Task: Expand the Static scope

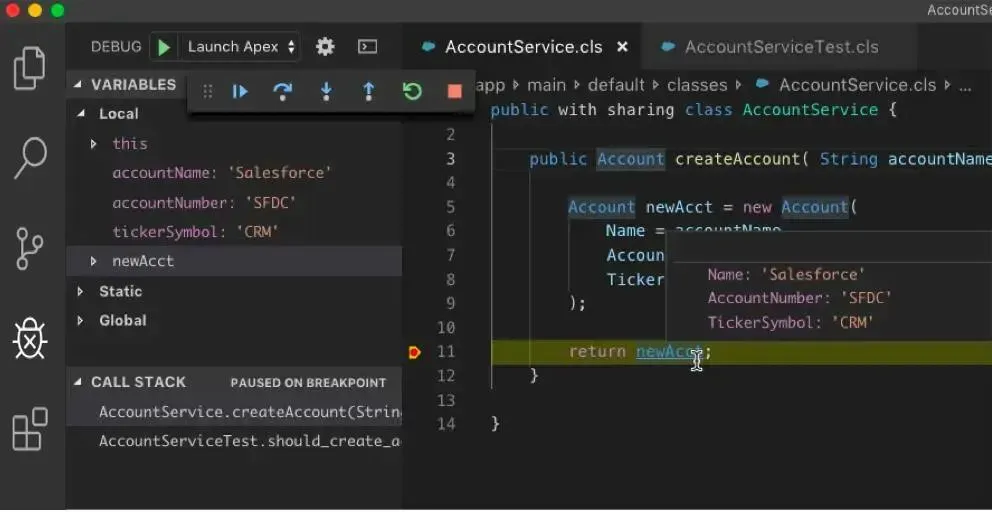Action: coord(80,291)
